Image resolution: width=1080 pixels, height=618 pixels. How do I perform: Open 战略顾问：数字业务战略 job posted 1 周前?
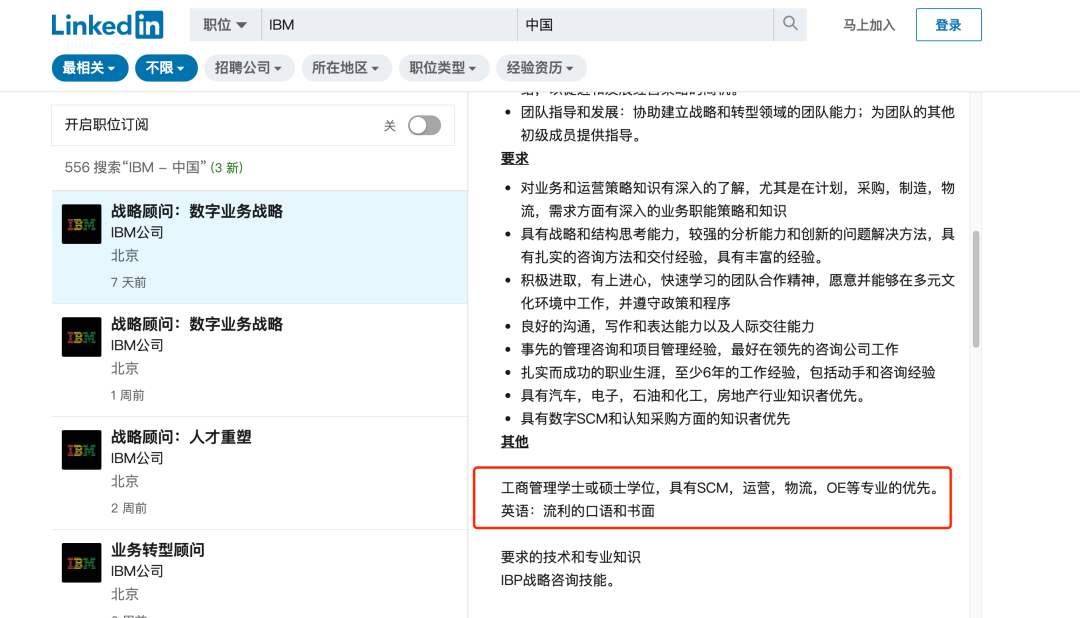coord(197,325)
